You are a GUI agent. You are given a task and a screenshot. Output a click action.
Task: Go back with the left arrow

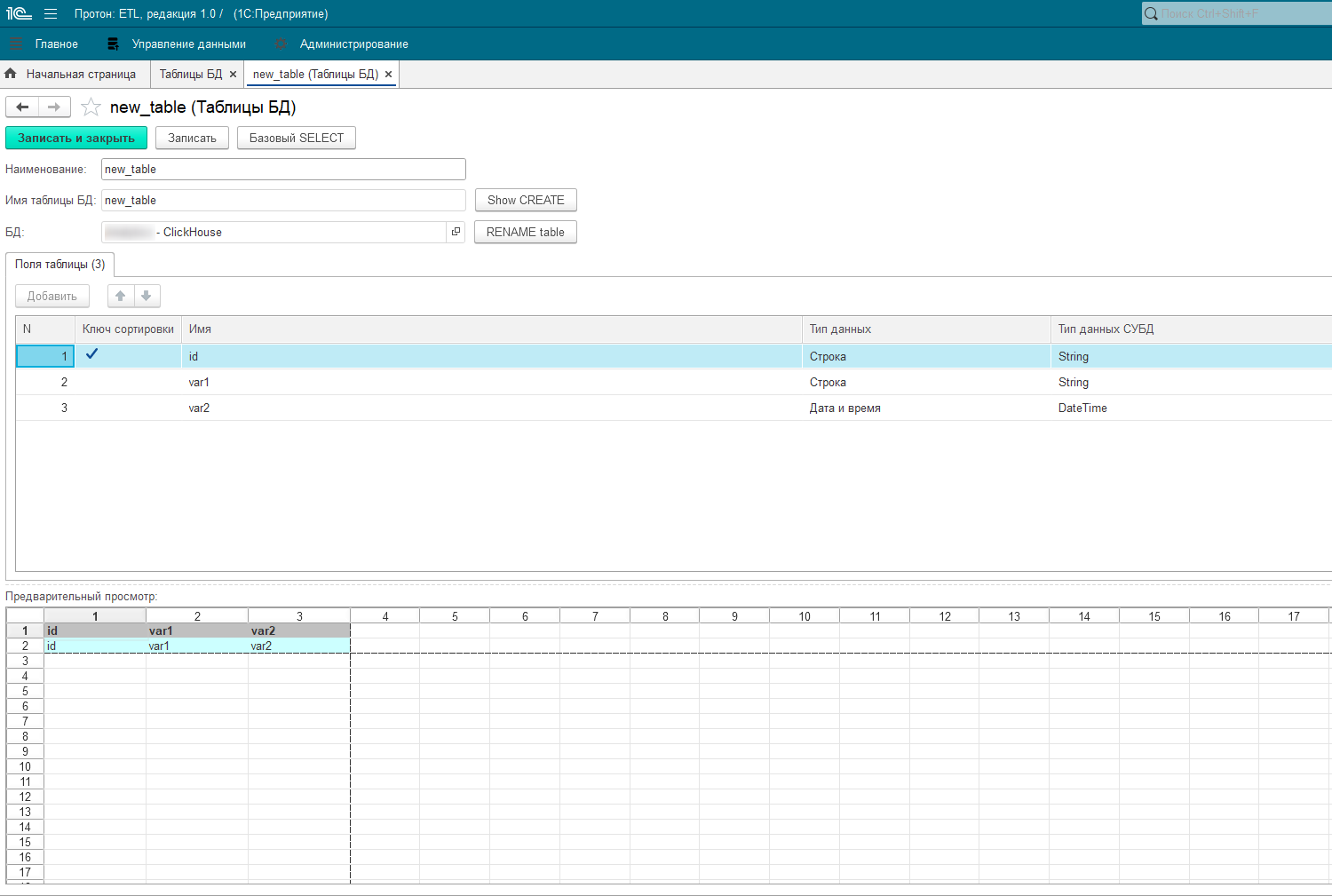click(22, 107)
